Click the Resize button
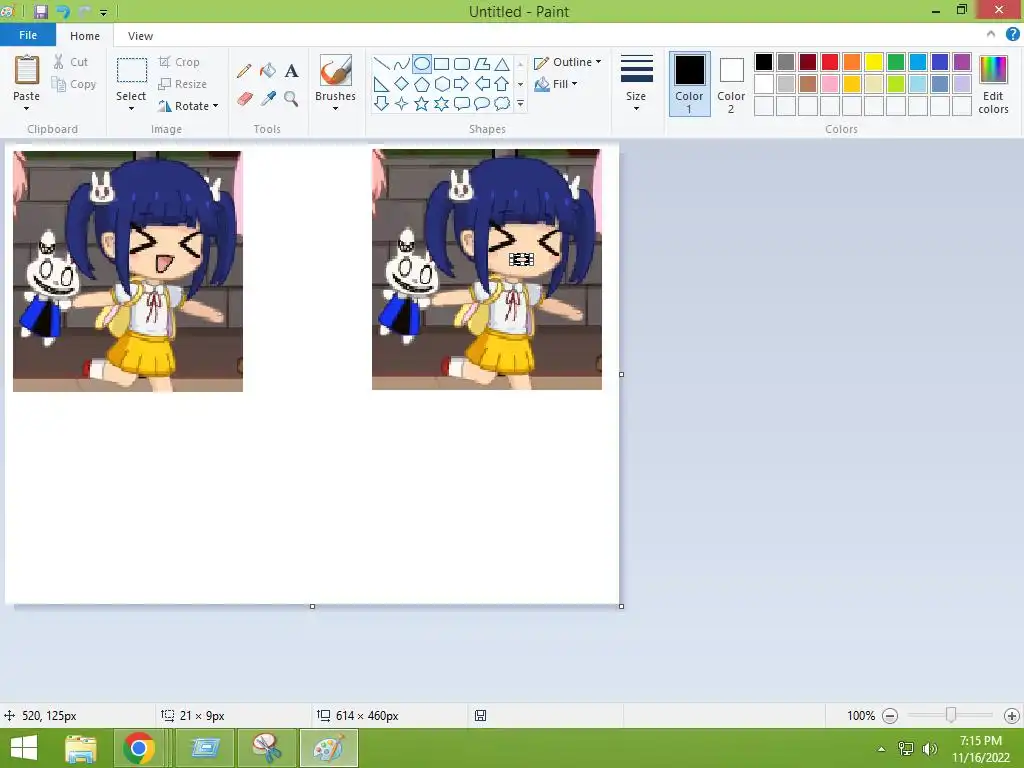Image resolution: width=1024 pixels, height=768 pixels. [x=183, y=84]
